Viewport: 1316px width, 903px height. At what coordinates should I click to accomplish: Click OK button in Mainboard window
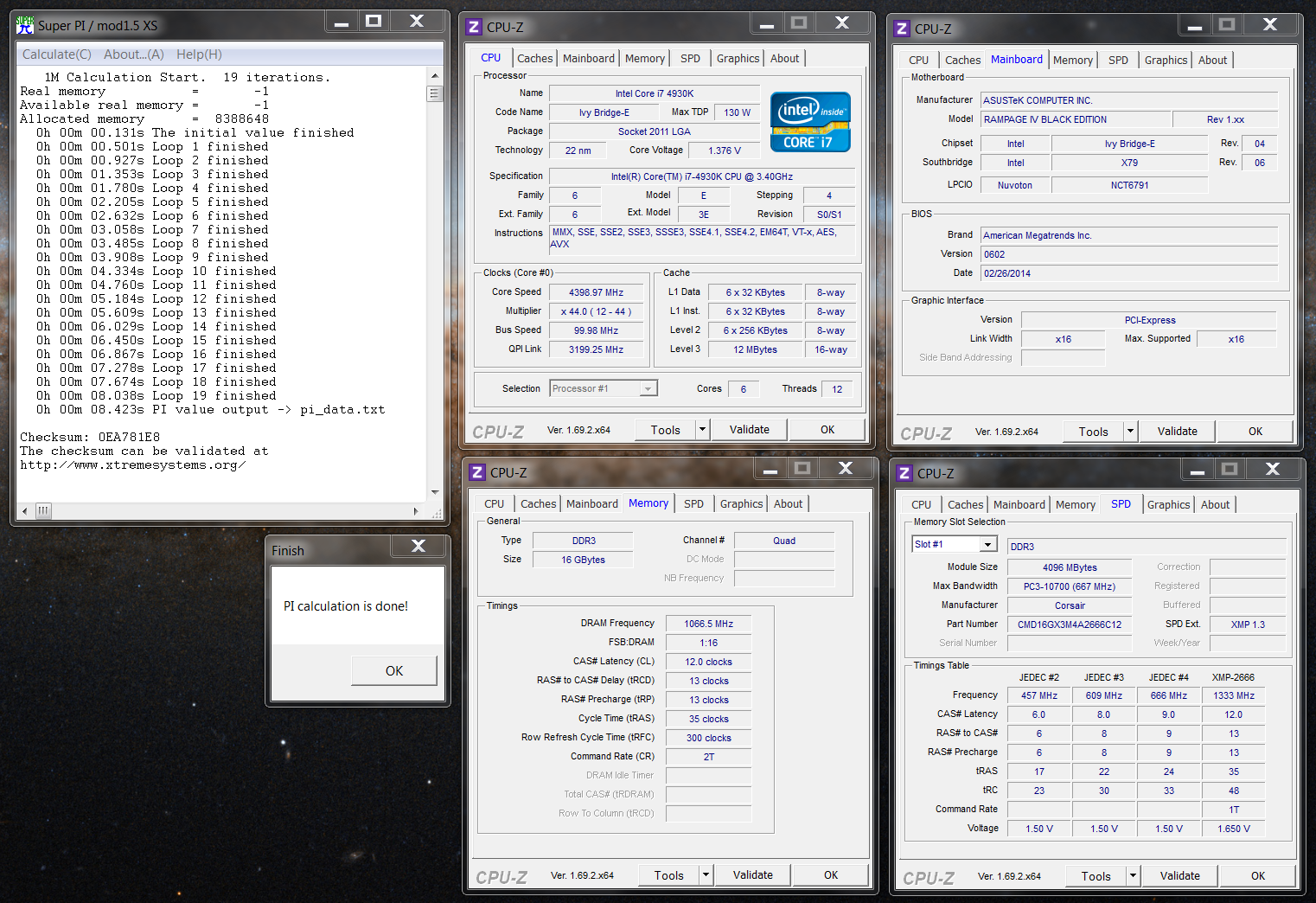click(1255, 431)
